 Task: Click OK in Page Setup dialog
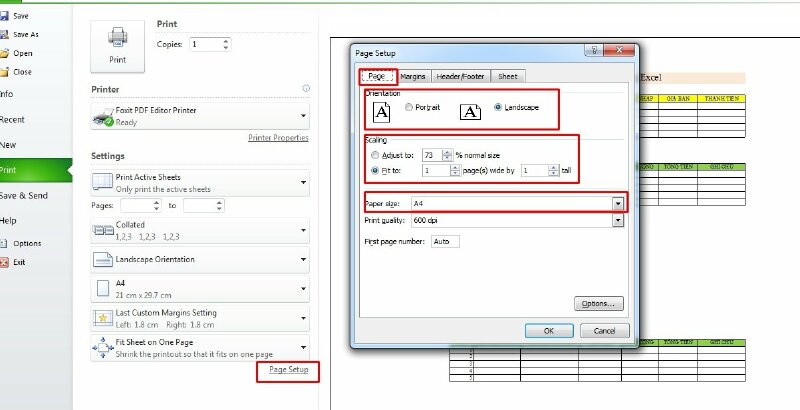(x=549, y=330)
